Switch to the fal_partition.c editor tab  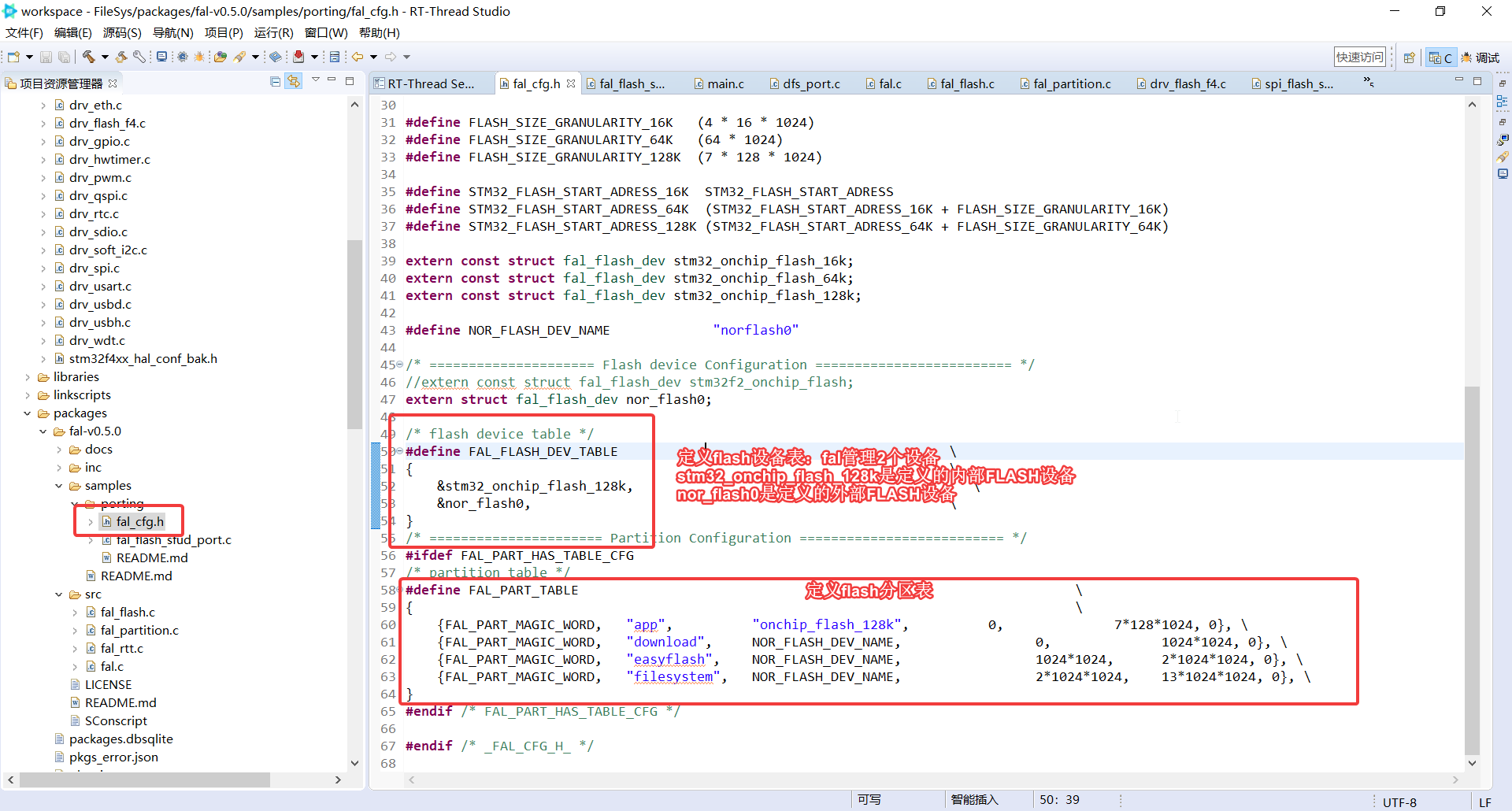(x=1065, y=83)
